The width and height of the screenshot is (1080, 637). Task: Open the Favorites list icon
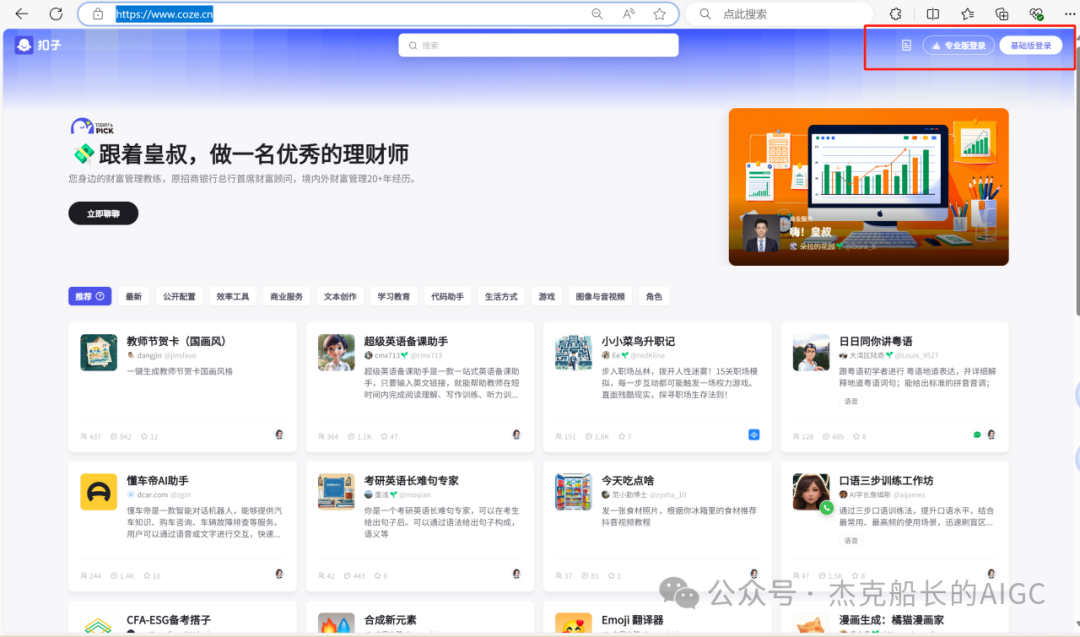tap(968, 14)
